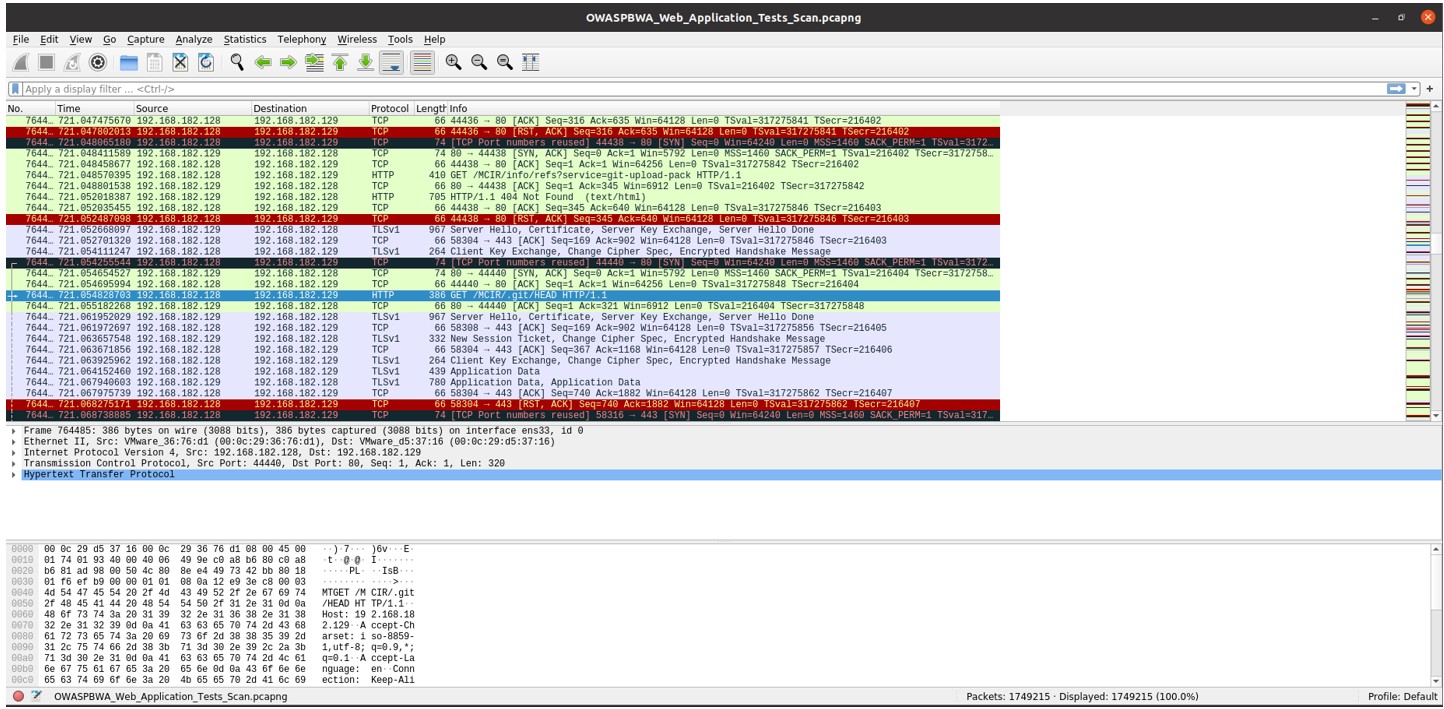Click the display filter bookmark icon
This screenshot has height=709, width=1444.
coord(15,89)
